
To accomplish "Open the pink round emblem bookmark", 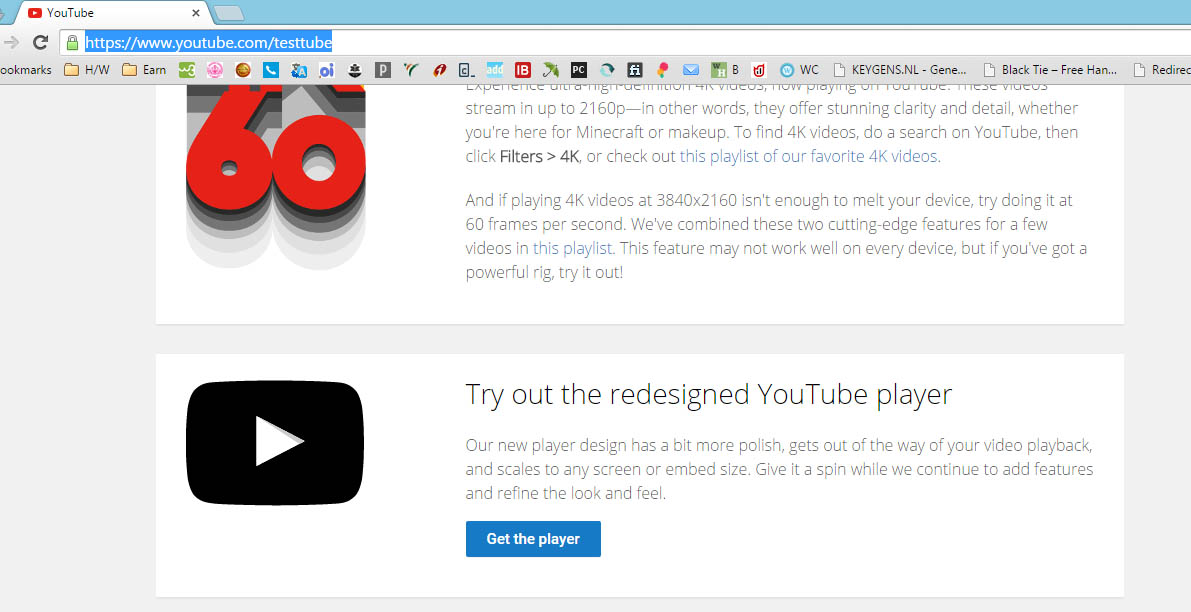I will click(215, 70).
